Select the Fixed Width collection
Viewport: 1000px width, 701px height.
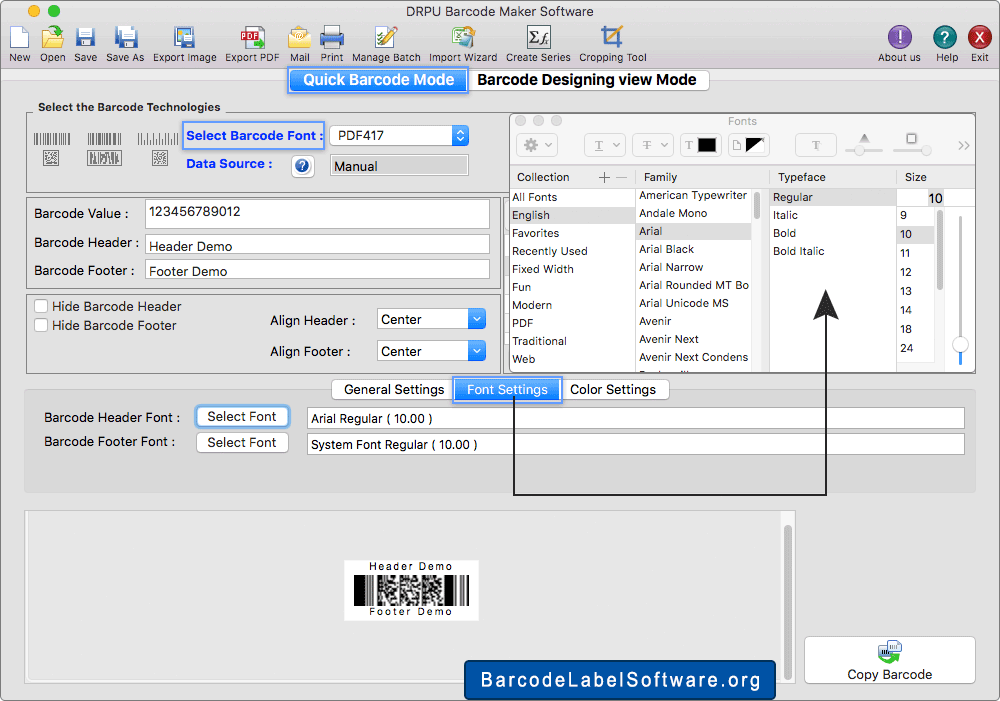coord(573,269)
